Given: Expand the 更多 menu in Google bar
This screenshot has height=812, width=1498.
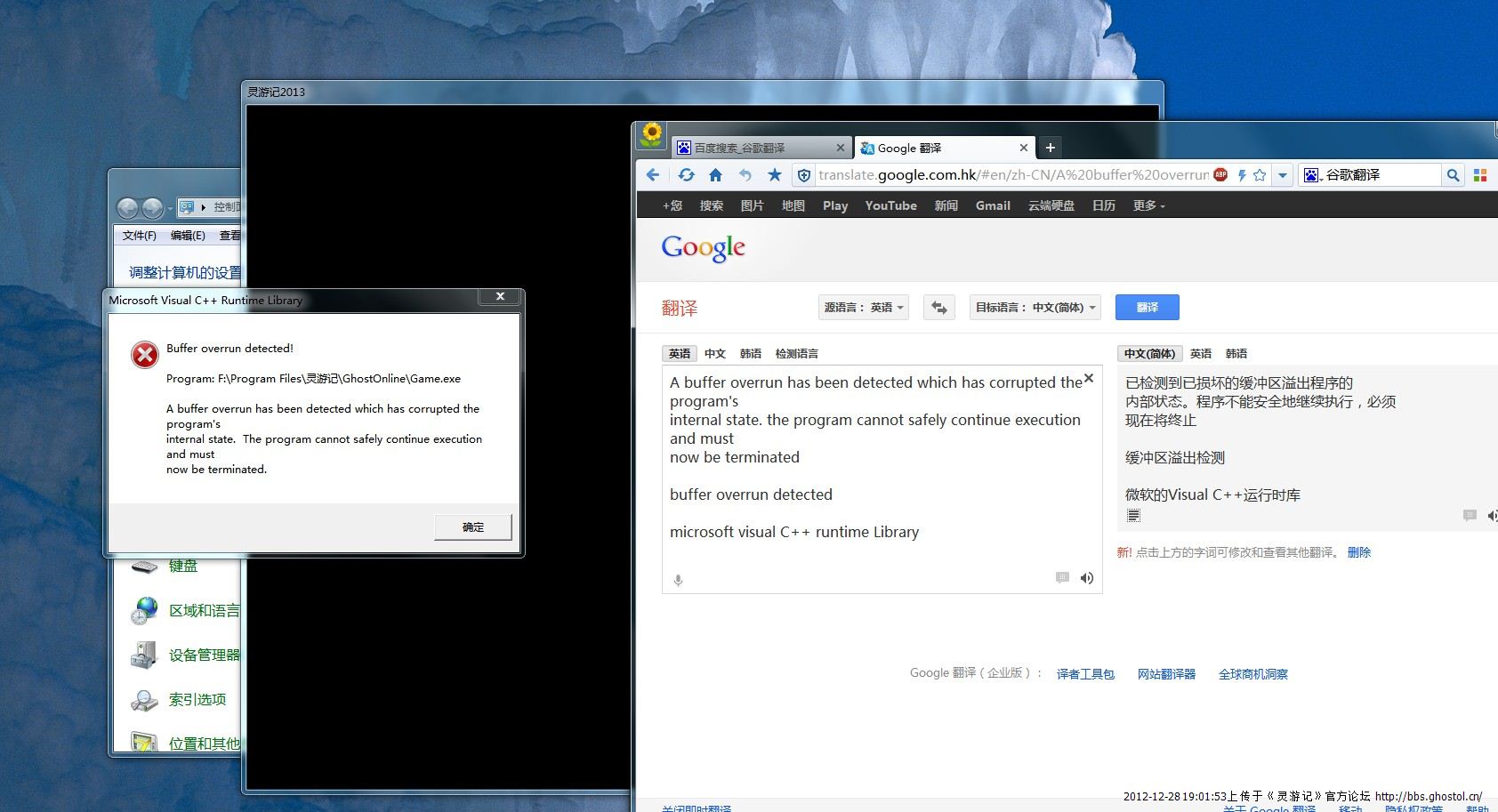Looking at the screenshot, I should click(x=1148, y=205).
